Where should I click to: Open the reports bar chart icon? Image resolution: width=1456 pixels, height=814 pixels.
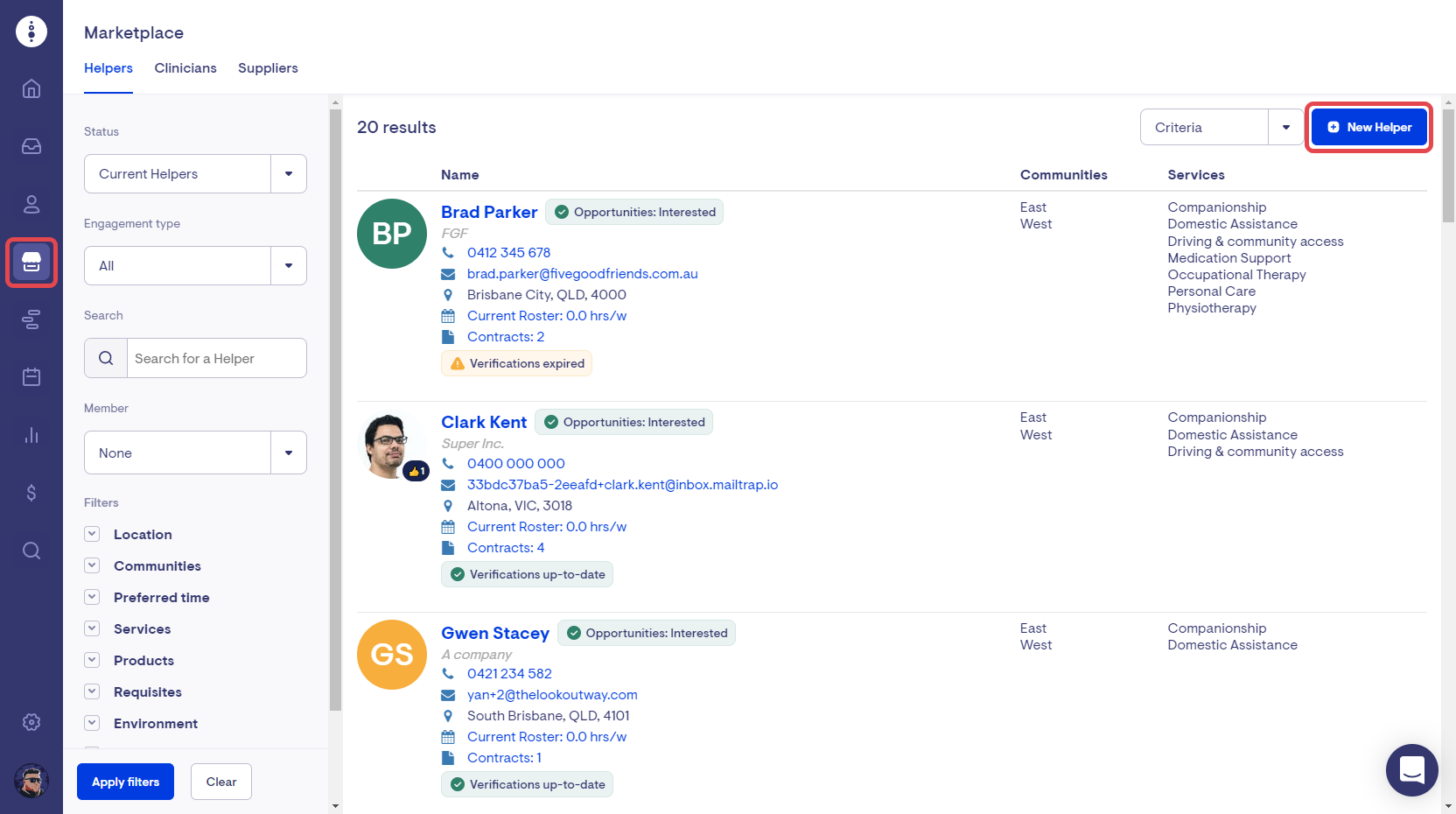click(x=31, y=435)
